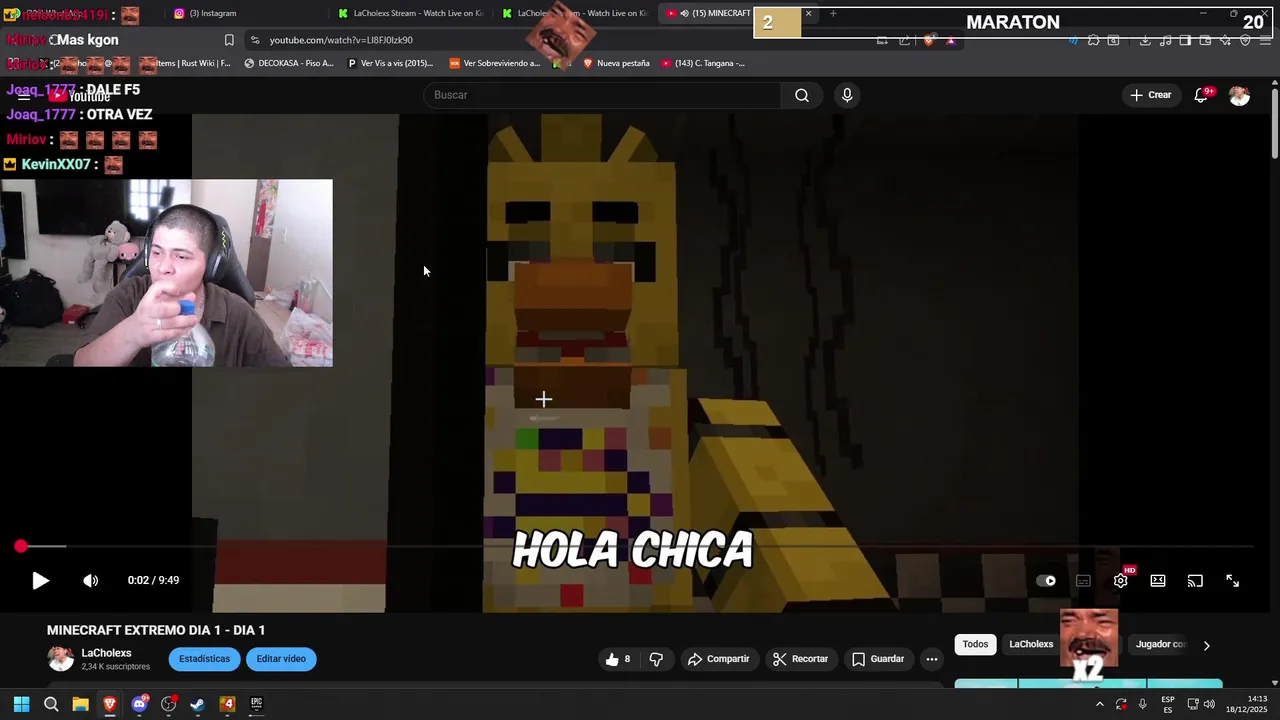Open the ESP language input indicator

(x=1168, y=704)
